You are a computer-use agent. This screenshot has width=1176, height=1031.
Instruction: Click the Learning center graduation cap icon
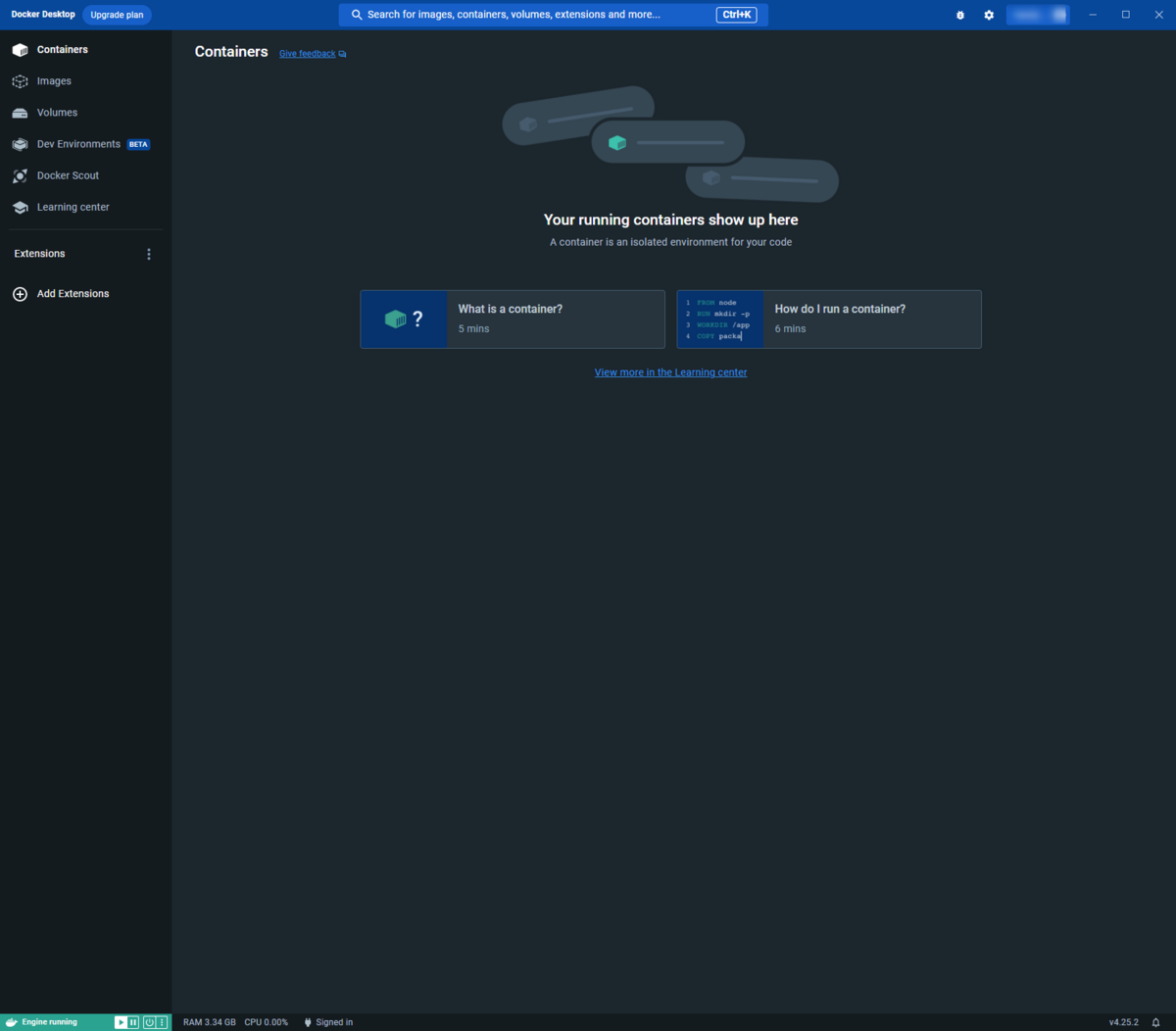[20, 207]
